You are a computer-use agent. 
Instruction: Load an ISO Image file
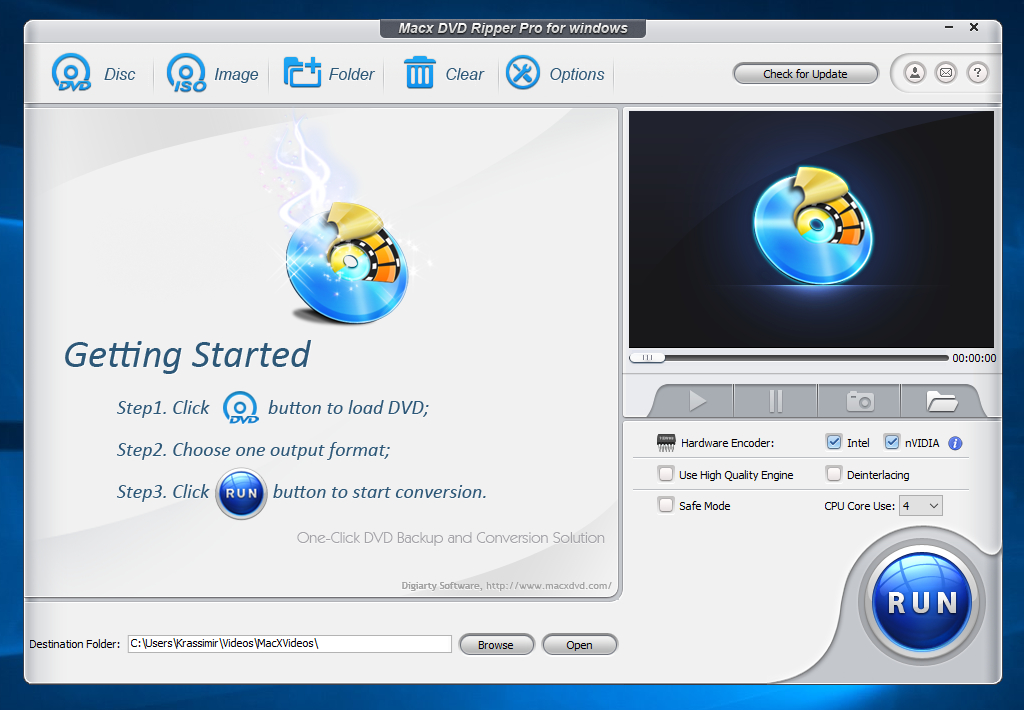point(186,74)
